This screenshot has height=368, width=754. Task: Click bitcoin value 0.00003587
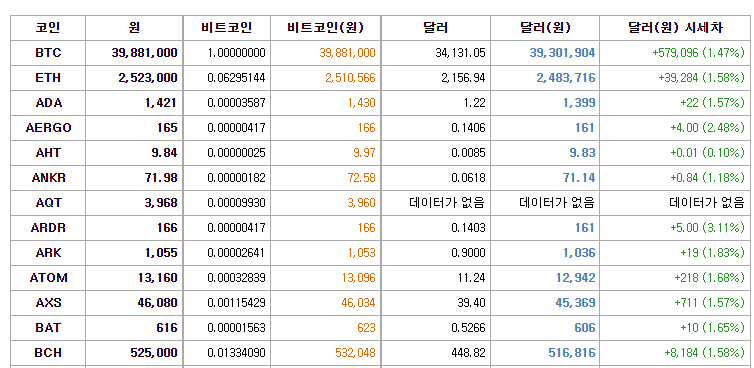[236, 103]
